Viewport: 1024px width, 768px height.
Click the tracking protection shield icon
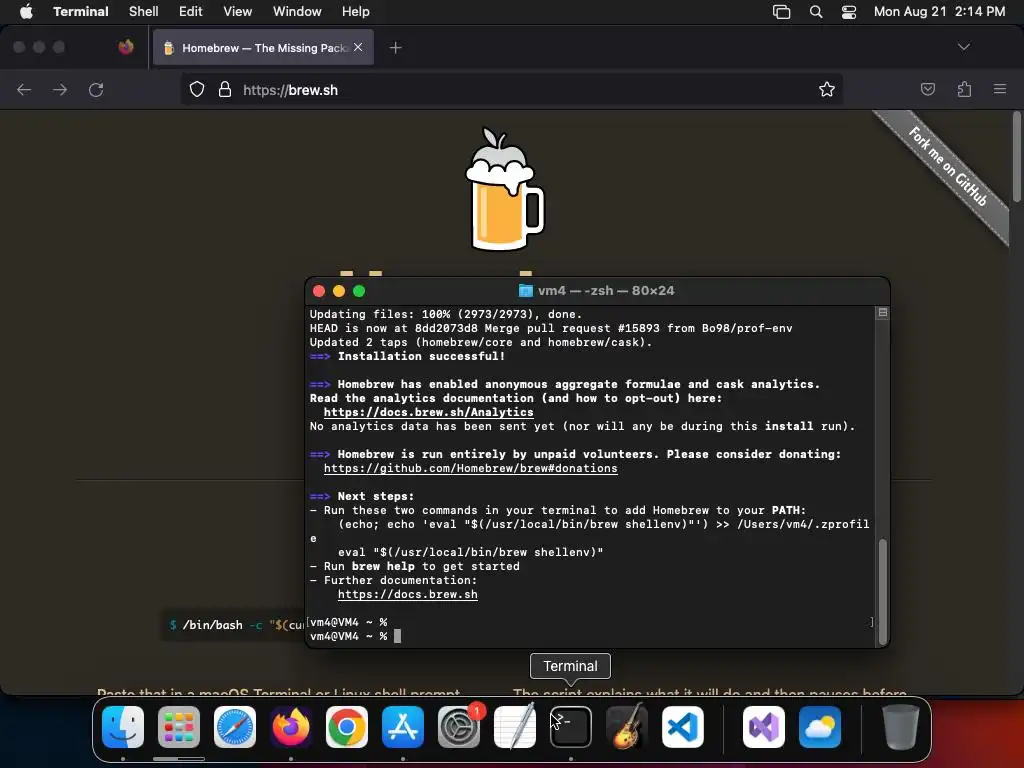pyautogui.click(x=197, y=89)
